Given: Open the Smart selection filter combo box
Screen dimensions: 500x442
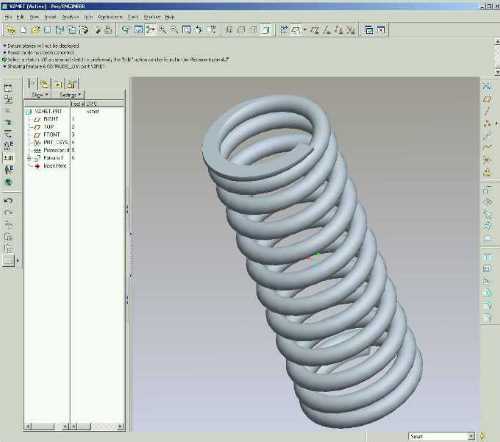Looking at the screenshot, I should click(x=441, y=436).
